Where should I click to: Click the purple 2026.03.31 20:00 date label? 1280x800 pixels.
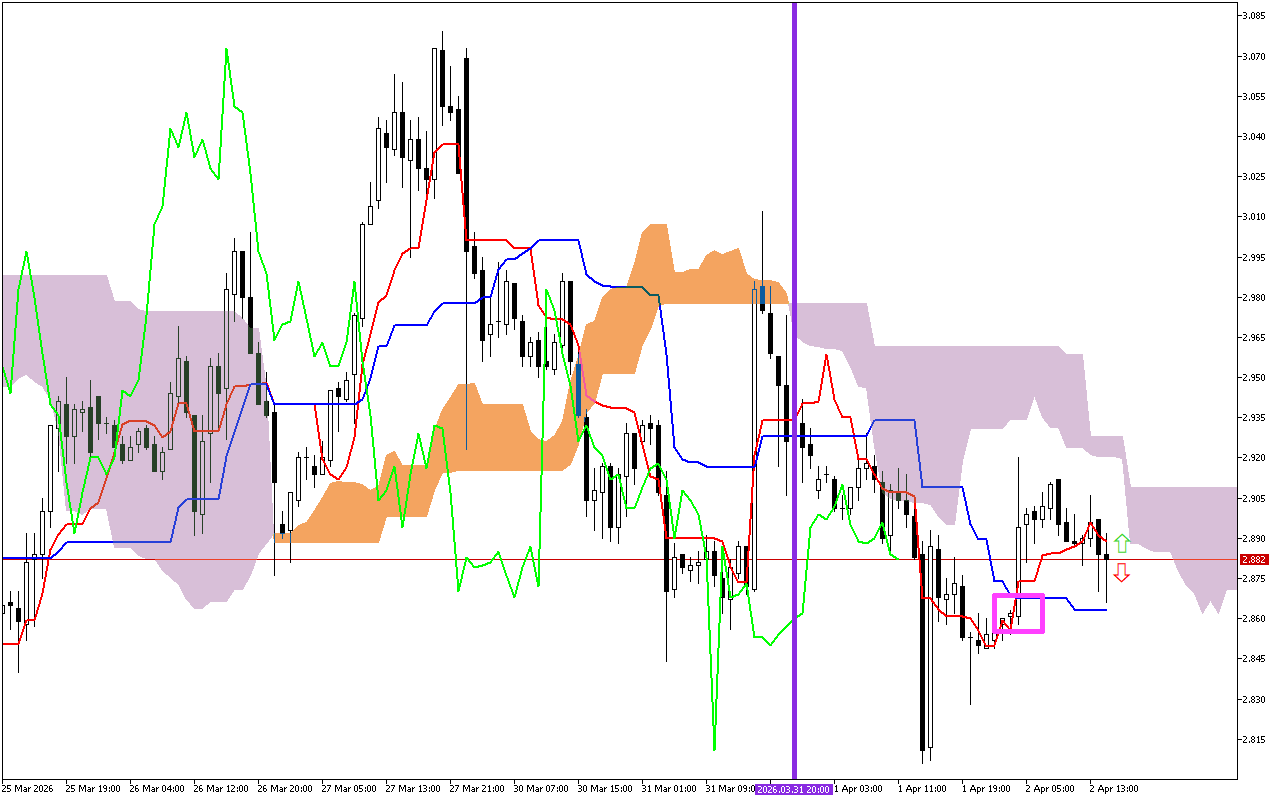point(794,789)
